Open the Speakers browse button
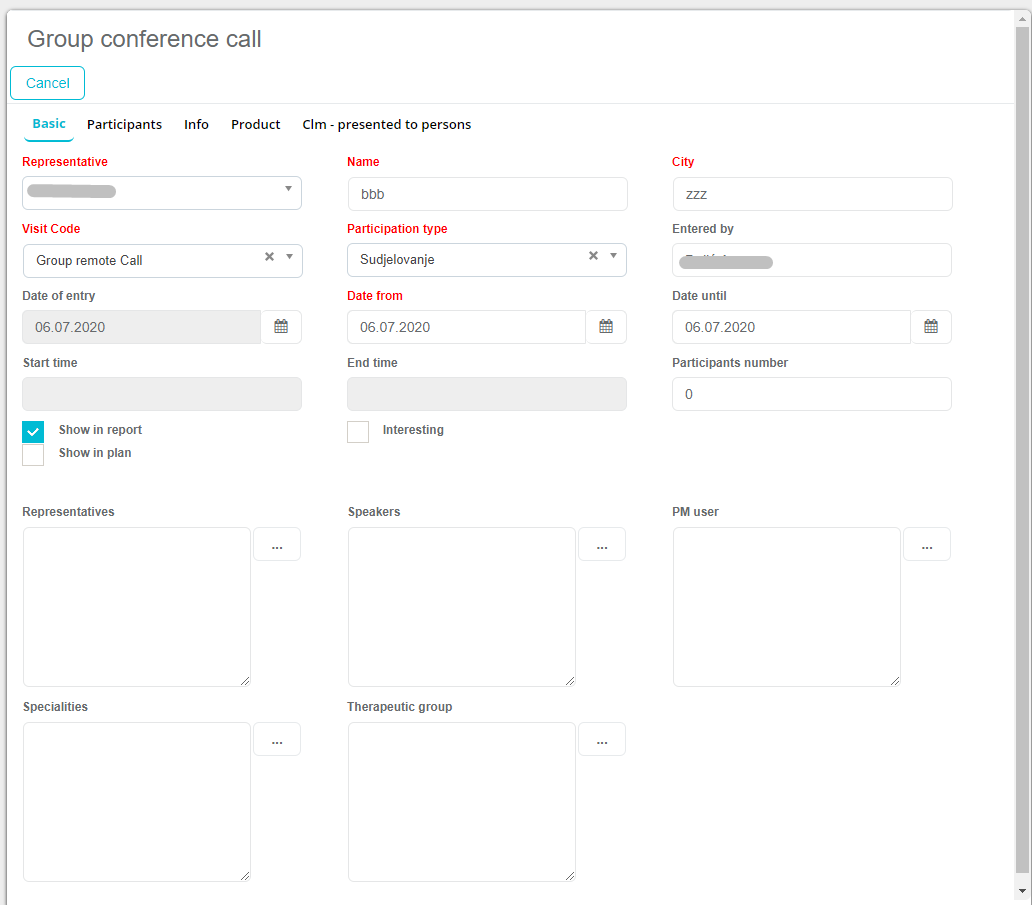Image resolution: width=1032 pixels, height=905 pixels. [x=602, y=545]
